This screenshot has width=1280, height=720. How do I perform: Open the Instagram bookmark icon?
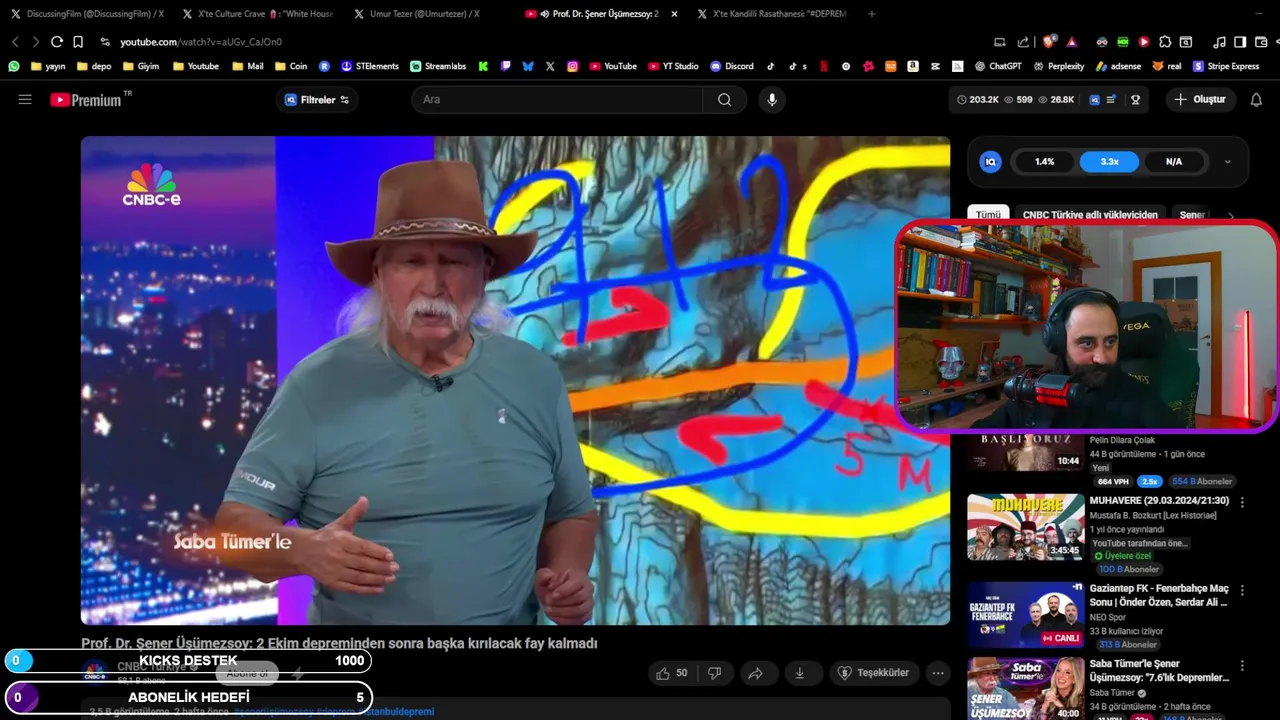(x=572, y=66)
